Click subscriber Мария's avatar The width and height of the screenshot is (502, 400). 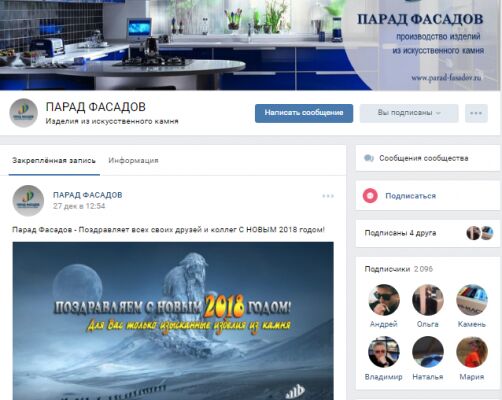[472, 352]
